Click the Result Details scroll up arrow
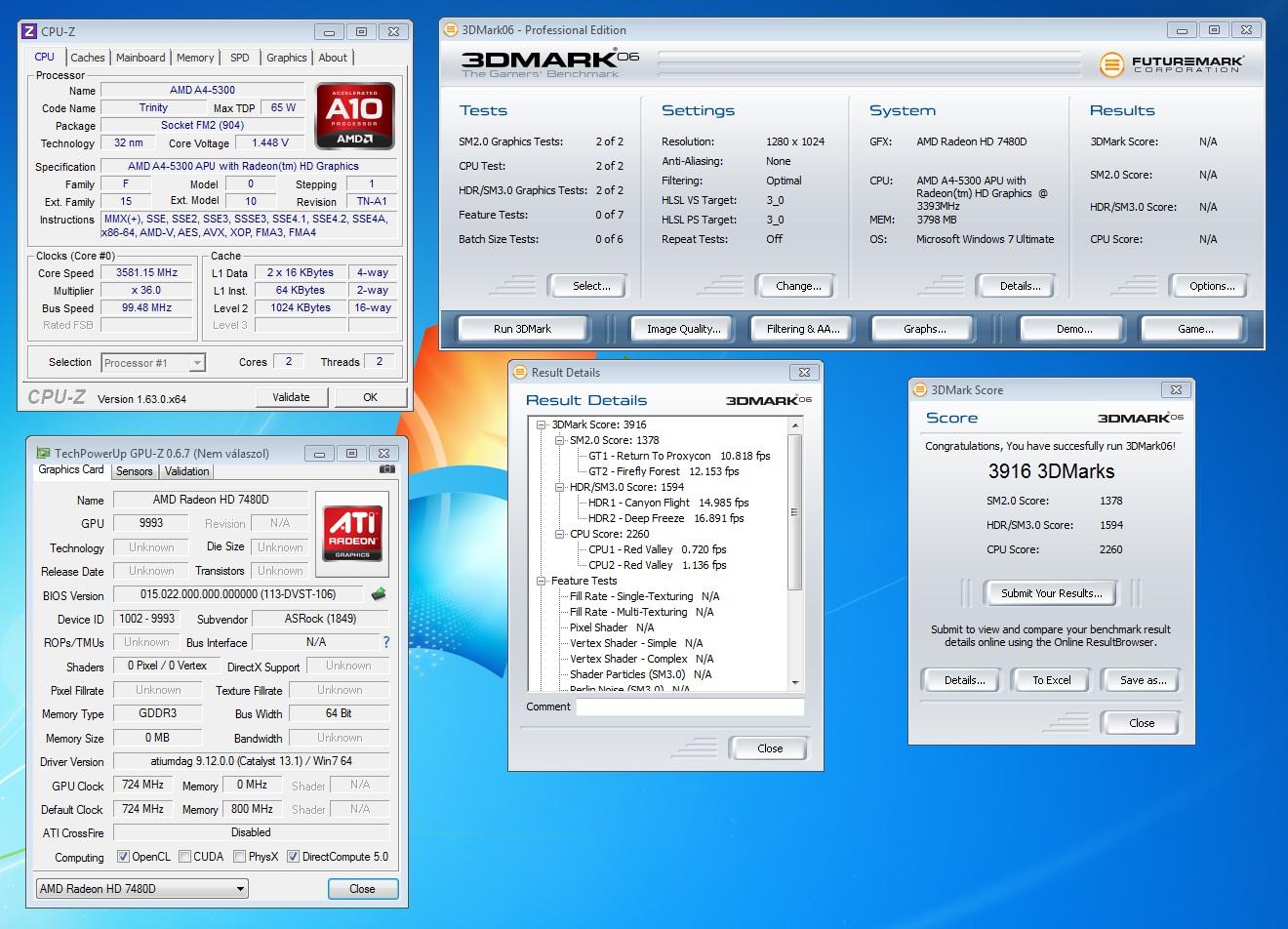This screenshot has width=1288, height=929. point(794,425)
